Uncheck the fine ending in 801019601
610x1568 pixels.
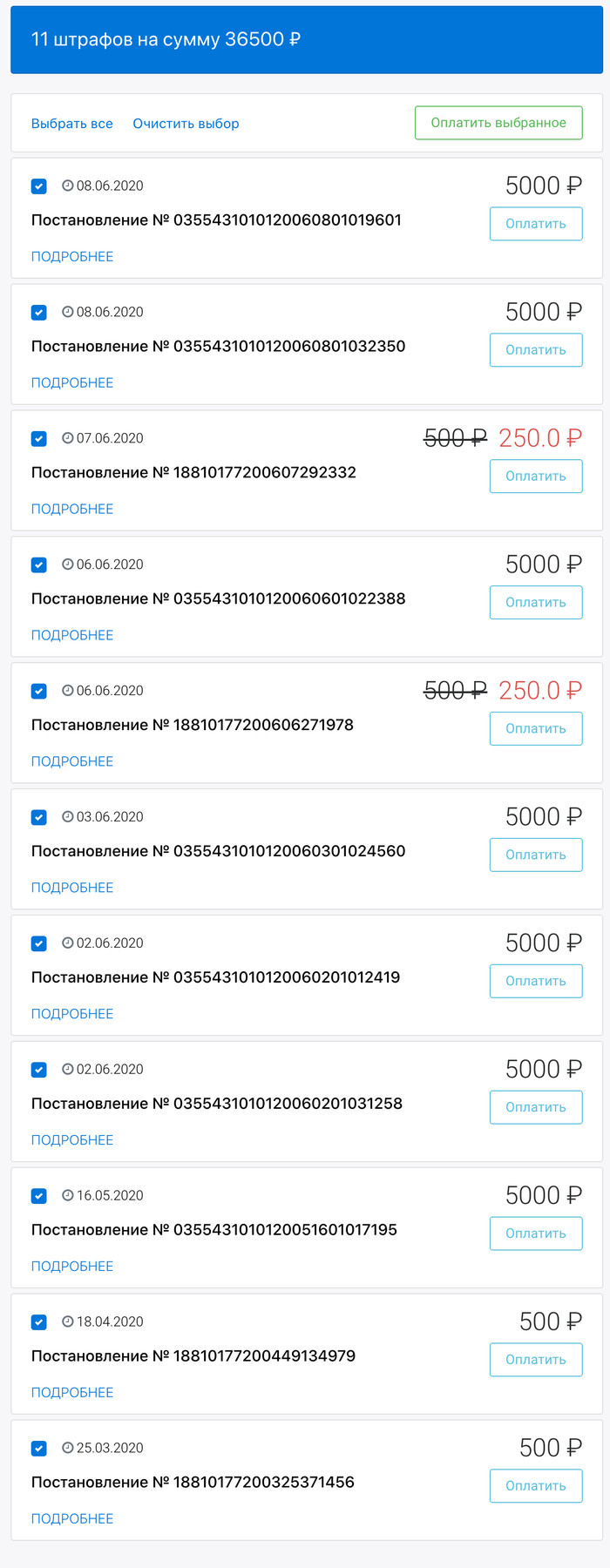point(39,186)
